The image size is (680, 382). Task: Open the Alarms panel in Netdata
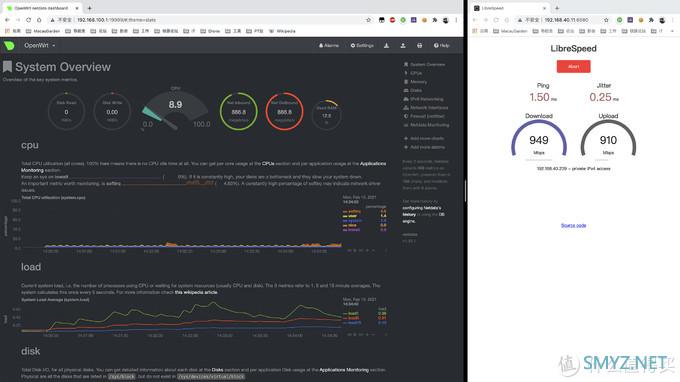click(x=329, y=46)
